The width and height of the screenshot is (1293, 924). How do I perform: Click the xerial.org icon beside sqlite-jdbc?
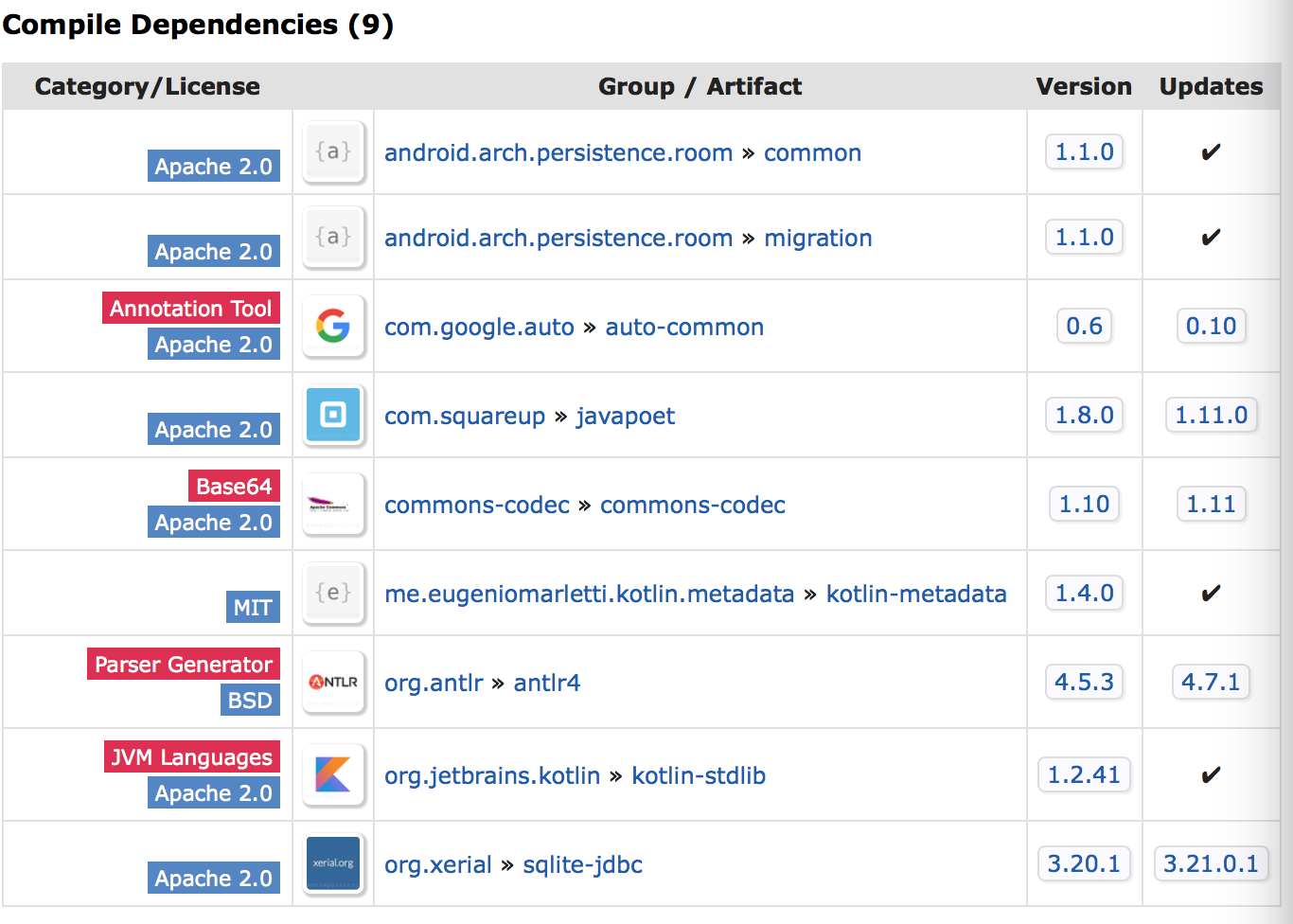[x=333, y=863]
